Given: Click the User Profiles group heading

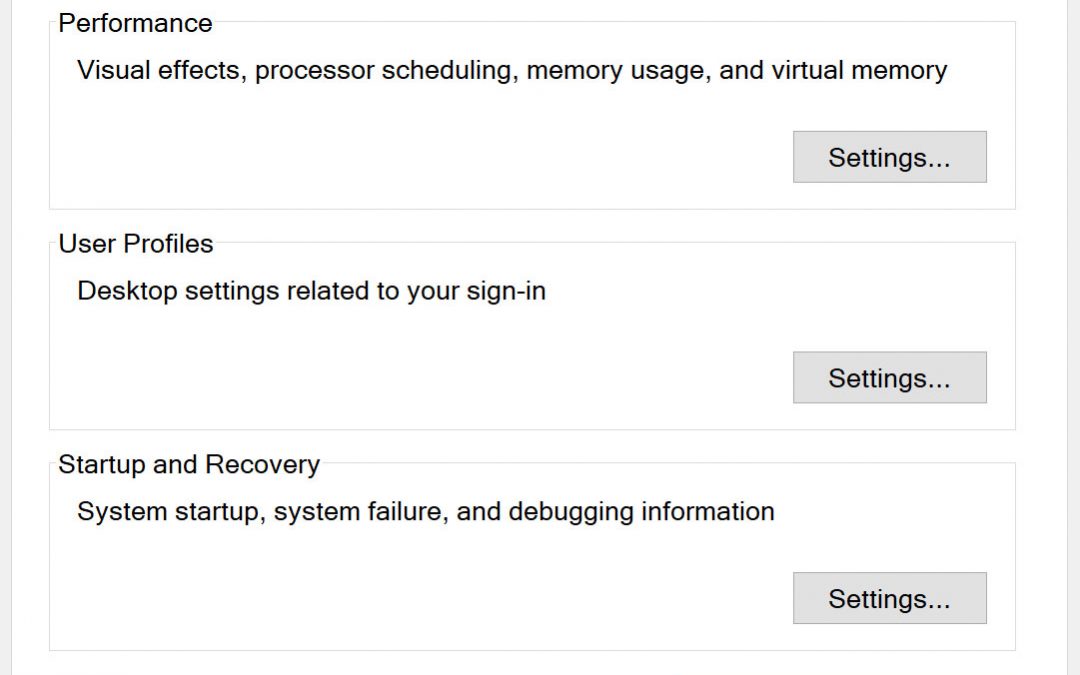Looking at the screenshot, I should 135,244.
